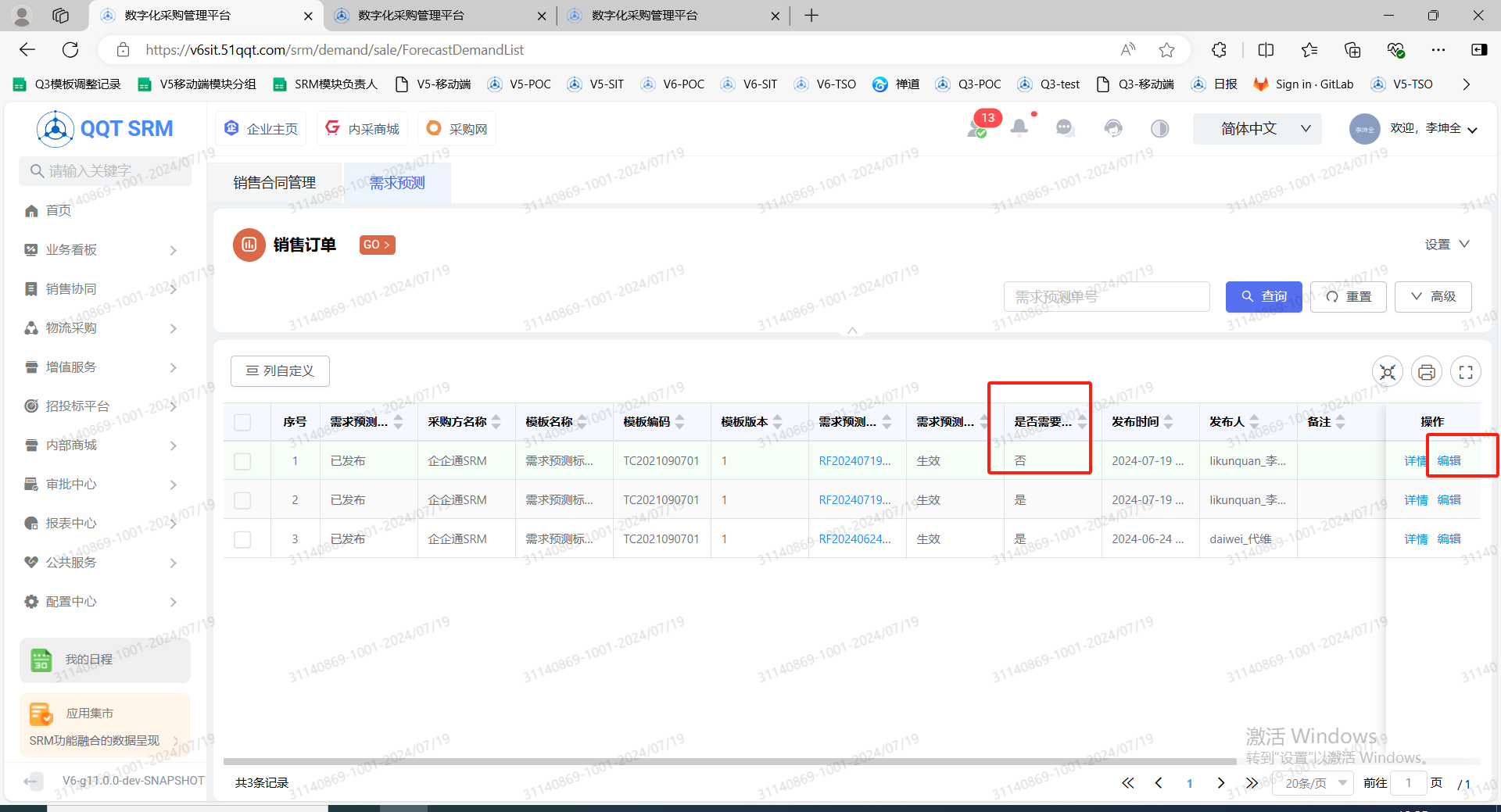Switch to the 销售合同管理 tab

click(275, 182)
